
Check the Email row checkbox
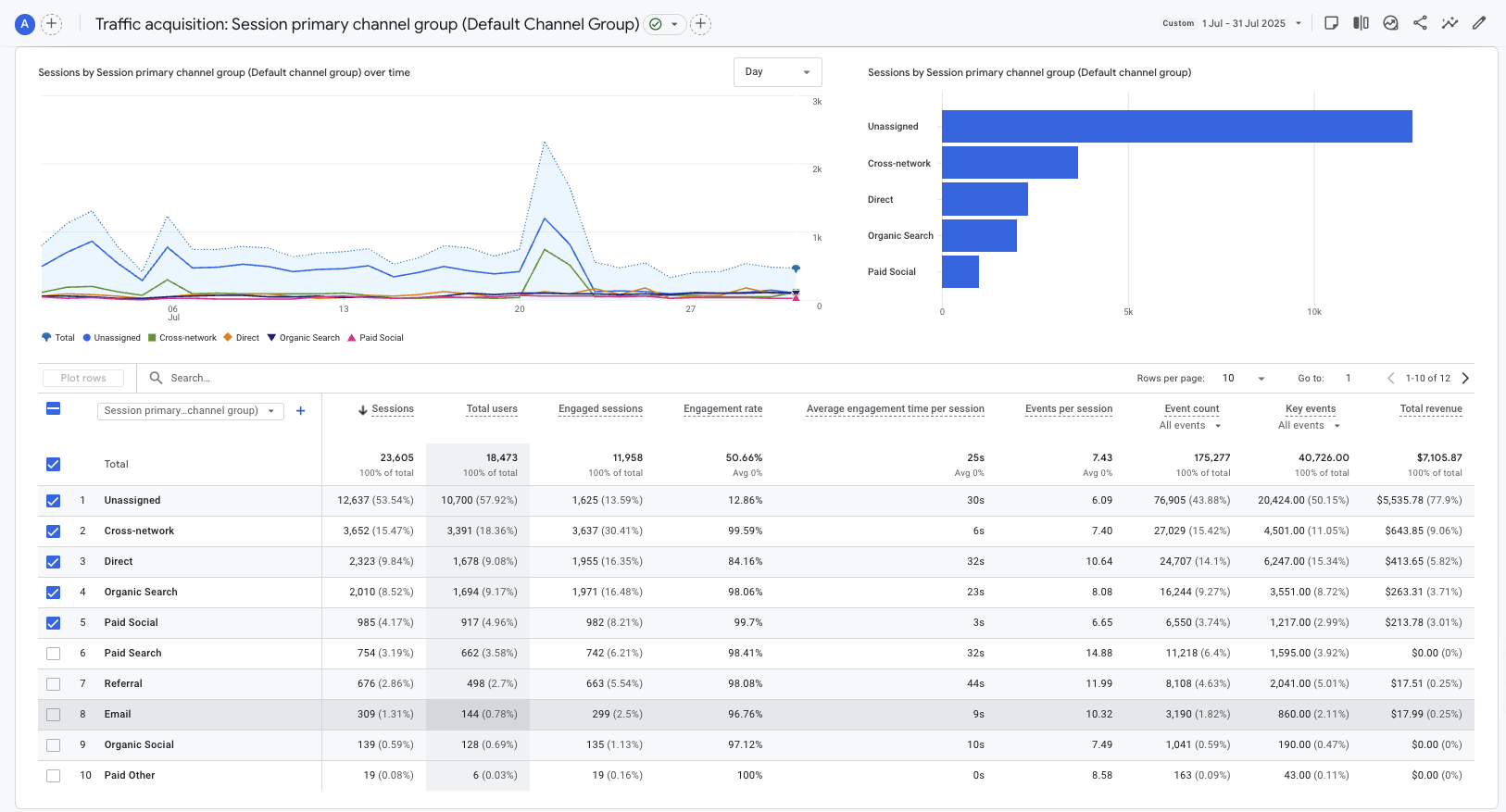[54, 715]
